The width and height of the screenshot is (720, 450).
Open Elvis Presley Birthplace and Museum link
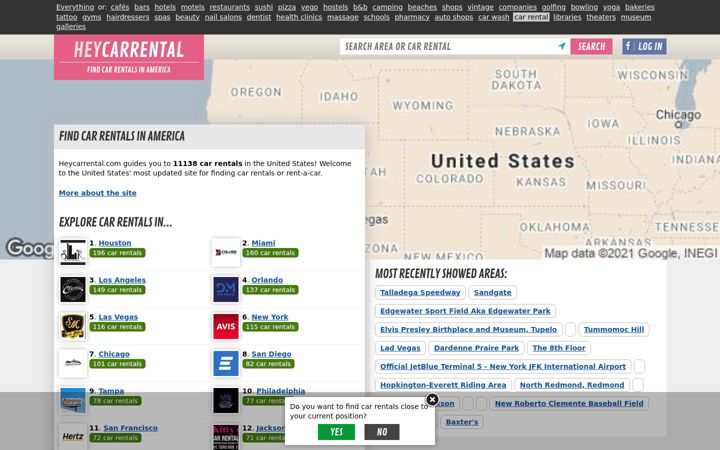468,329
